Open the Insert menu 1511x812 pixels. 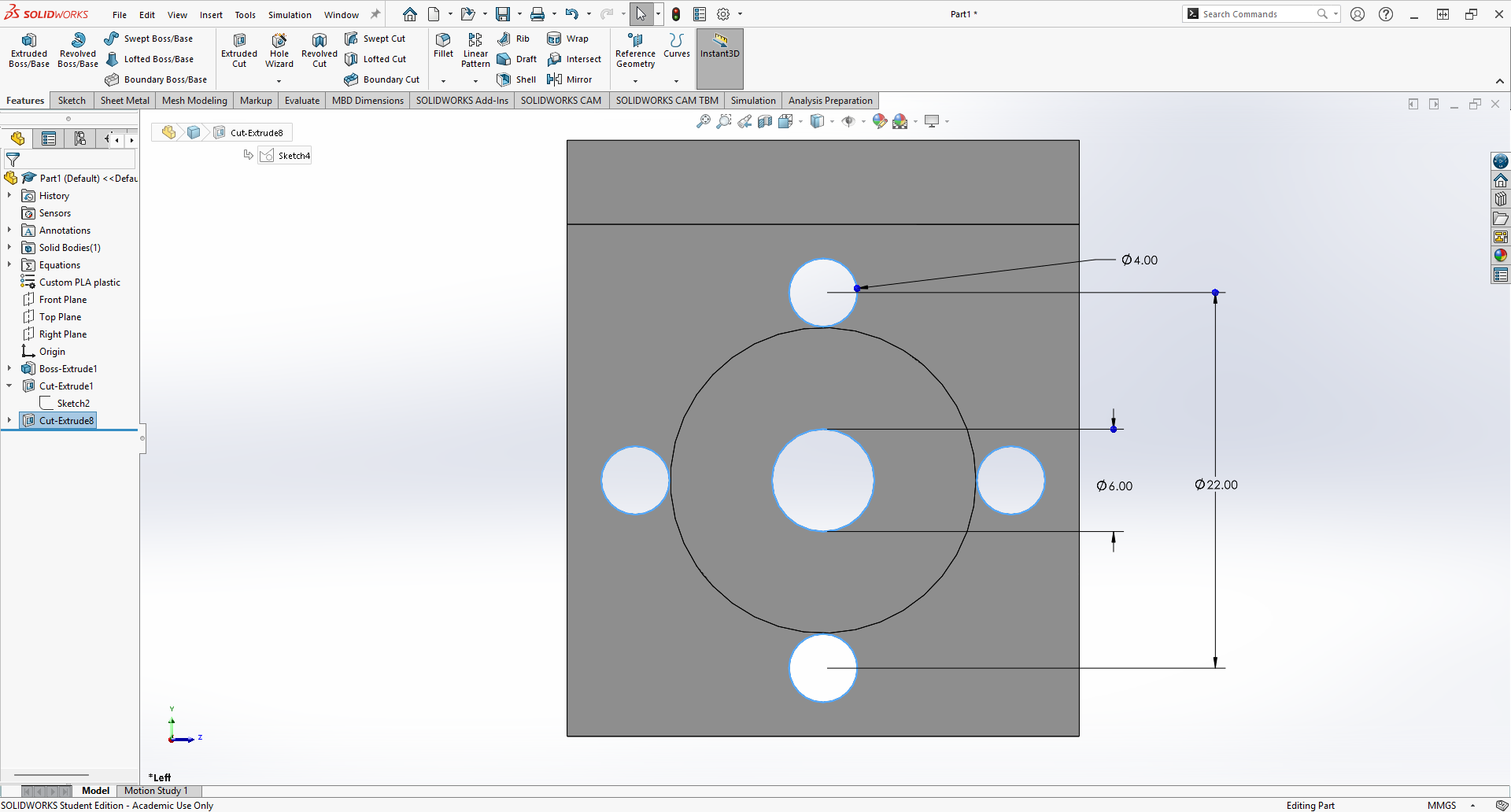pyautogui.click(x=211, y=15)
